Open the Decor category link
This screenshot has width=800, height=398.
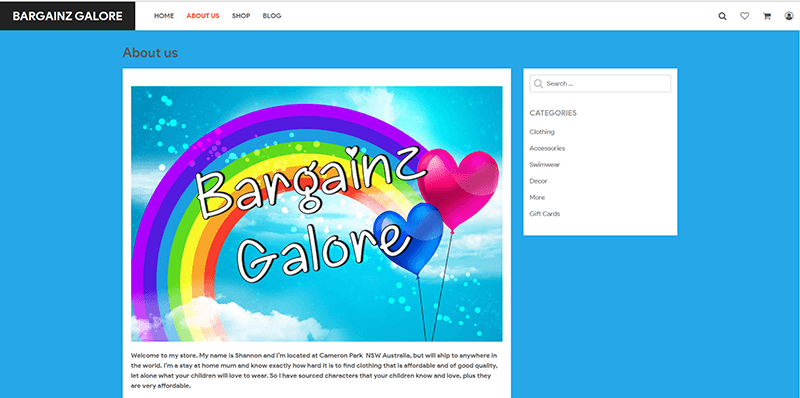pos(538,181)
